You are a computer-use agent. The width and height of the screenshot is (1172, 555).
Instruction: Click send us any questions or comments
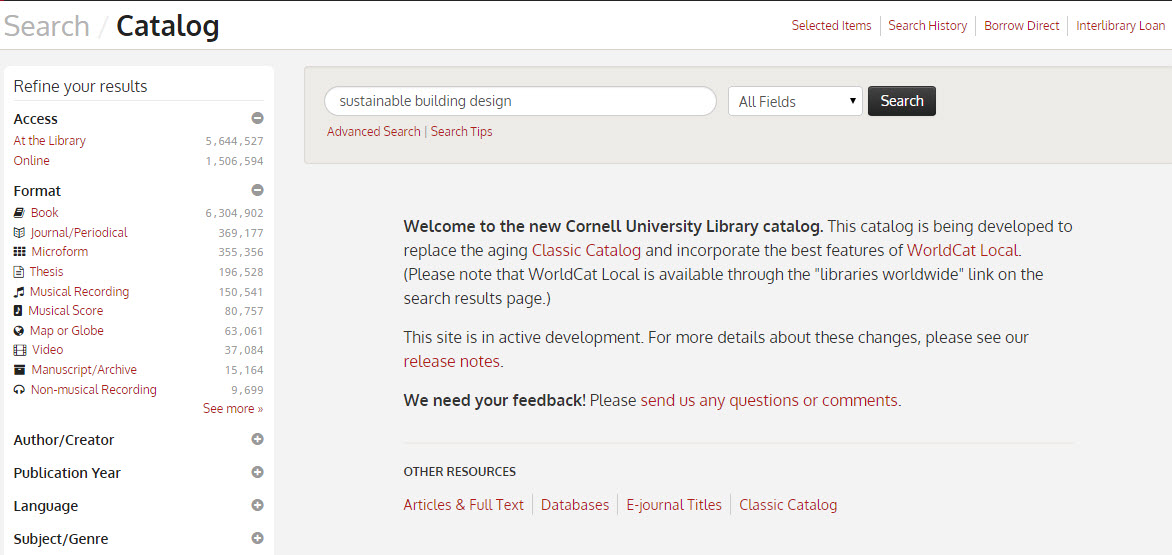pyautogui.click(x=769, y=400)
